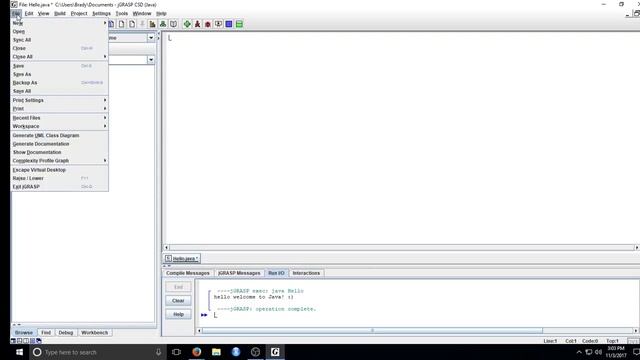Image resolution: width=640 pixels, height=360 pixels.
Task: Choose Save As from the File menu
Action: pyautogui.click(x=60, y=74)
